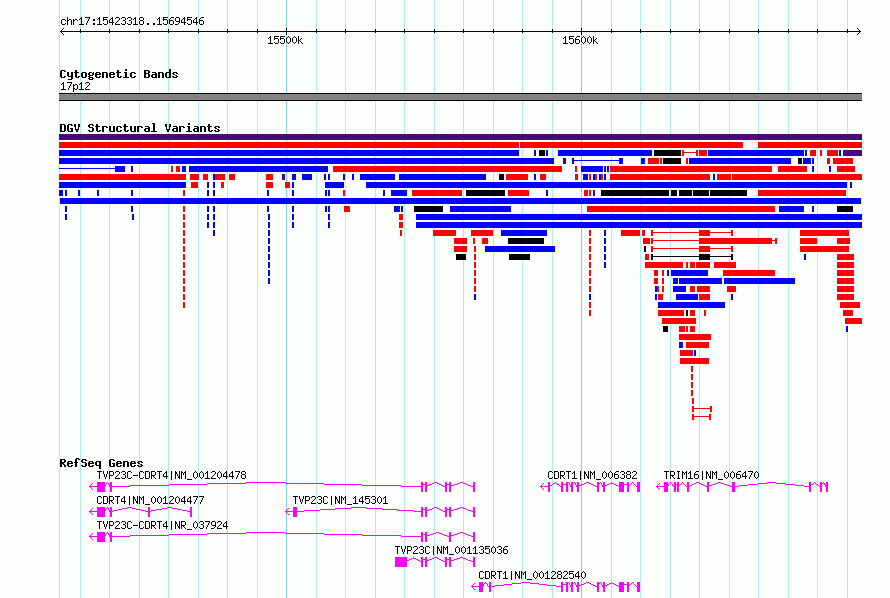Open gene label CDRT1|NM_001282540
This screenshot has width=890, height=598.
click(x=532, y=575)
